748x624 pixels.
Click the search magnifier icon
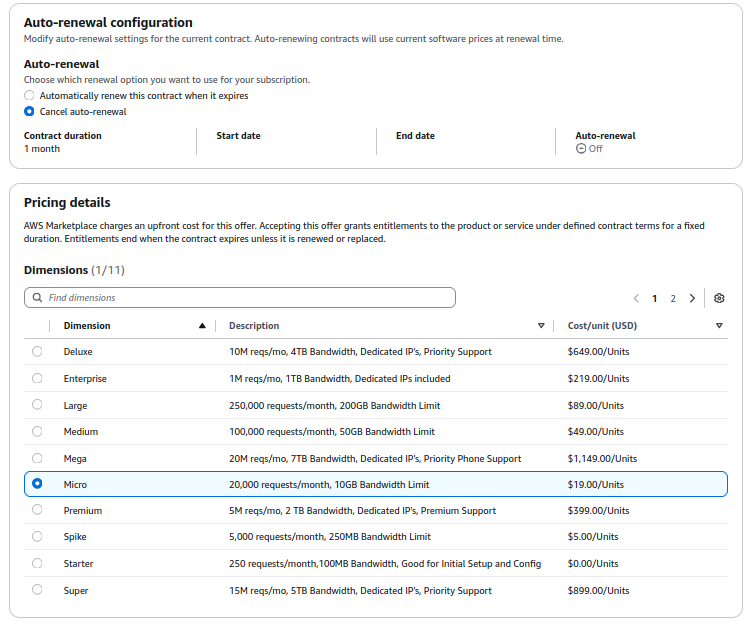coord(38,298)
